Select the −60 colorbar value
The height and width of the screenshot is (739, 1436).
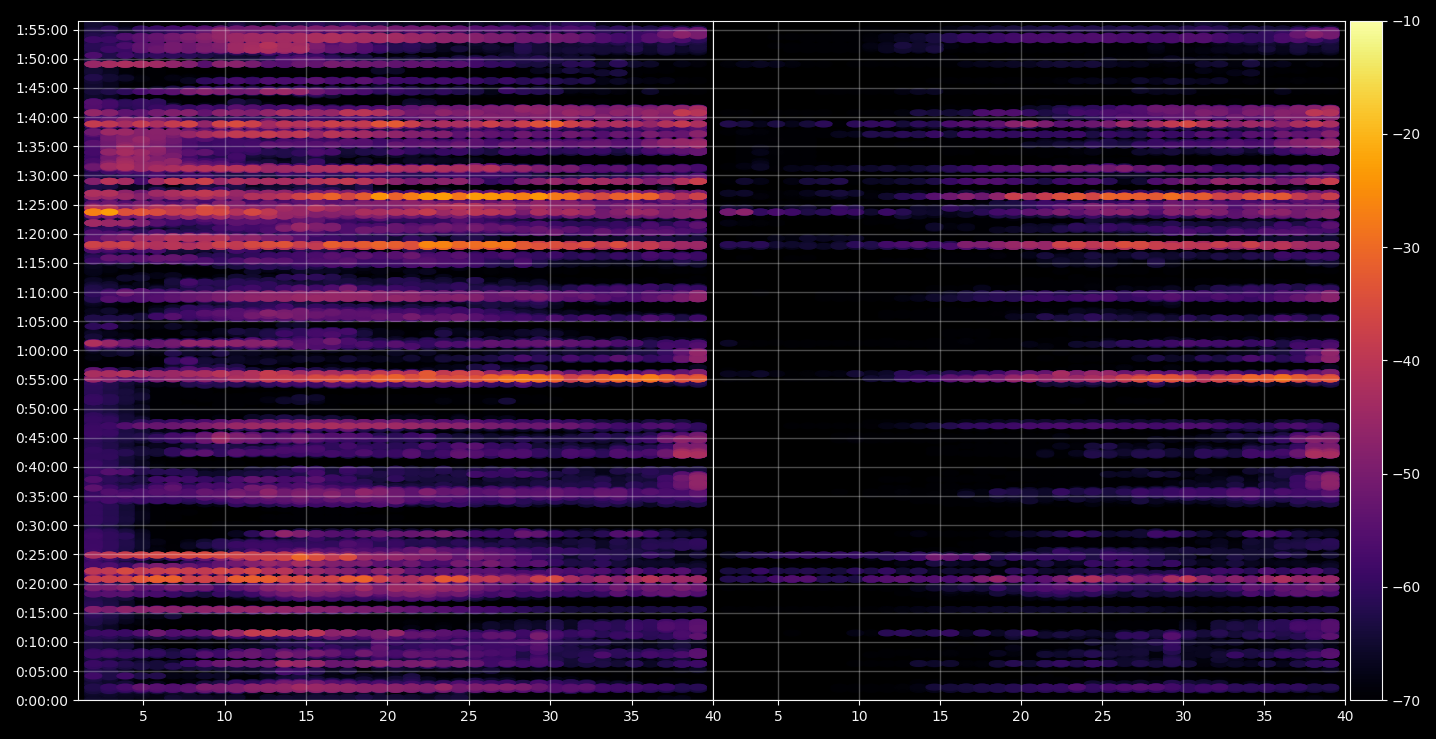pos(1405,587)
